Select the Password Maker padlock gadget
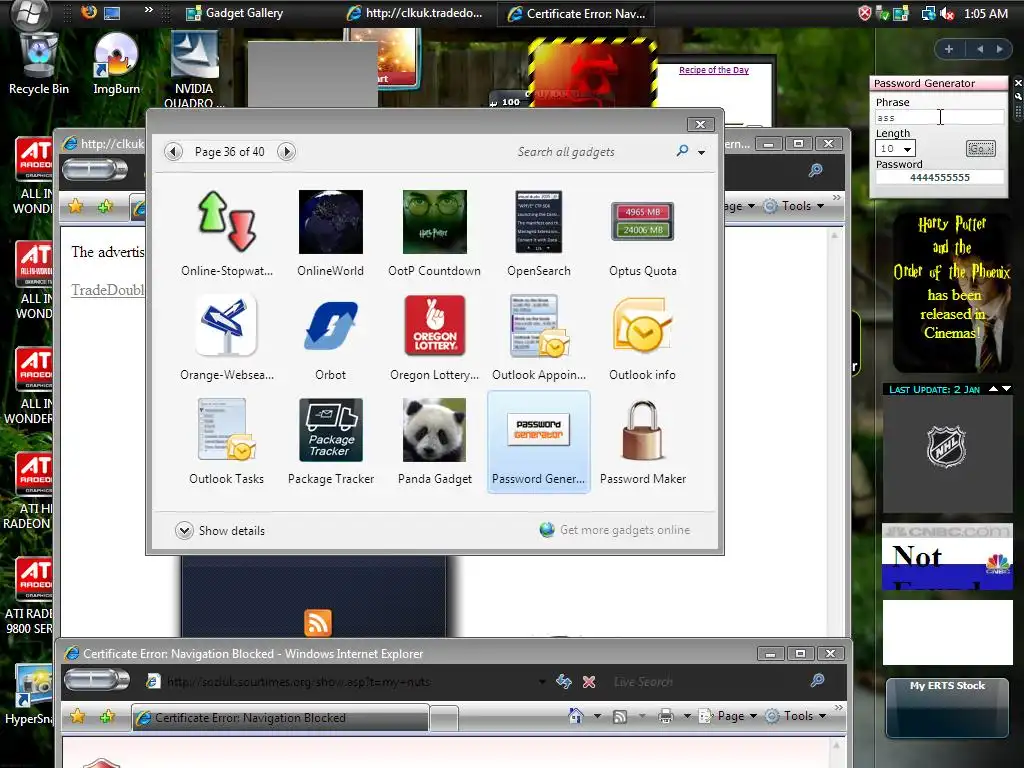The image size is (1024, 768). tap(643, 430)
